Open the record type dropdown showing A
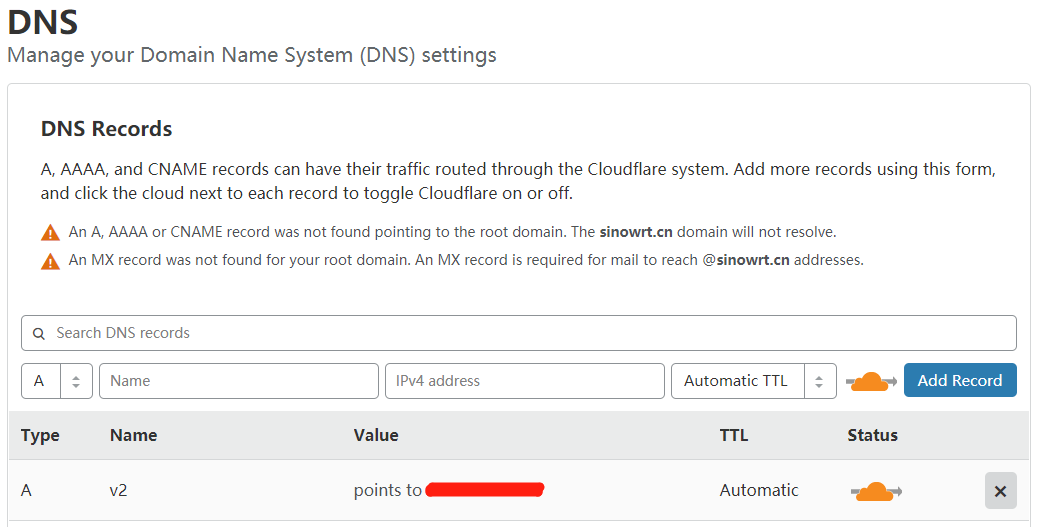This screenshot has height=527, width=1042. (x=57, y=381)
